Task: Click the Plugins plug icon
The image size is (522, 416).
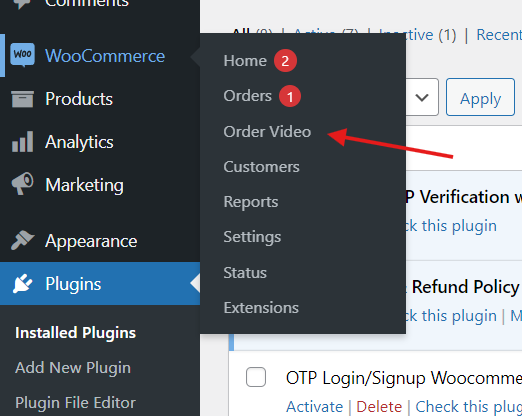Action: 22,284
